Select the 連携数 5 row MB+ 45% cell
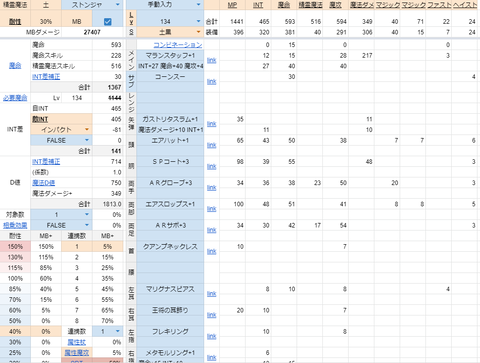Image resolution: width=480 pixels, height=363 pixels. click(x=108, y=289)
